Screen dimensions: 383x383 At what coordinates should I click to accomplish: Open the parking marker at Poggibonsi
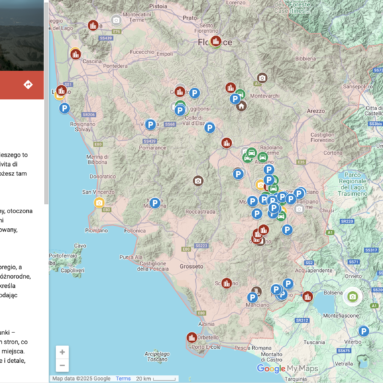click(180, 110)
